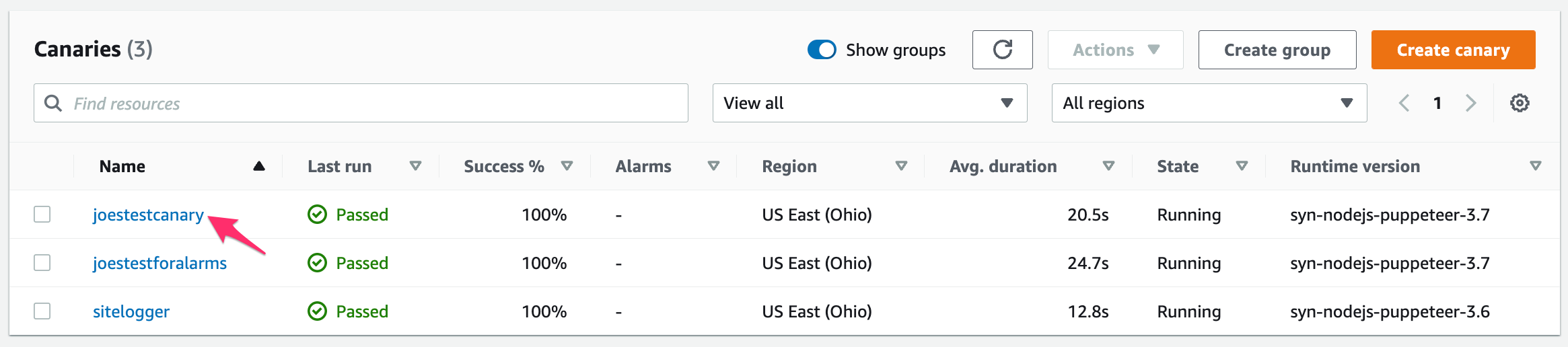
Task: Toggle the Show groups switch
Action: pyautogui.click(x=822, y=50)
